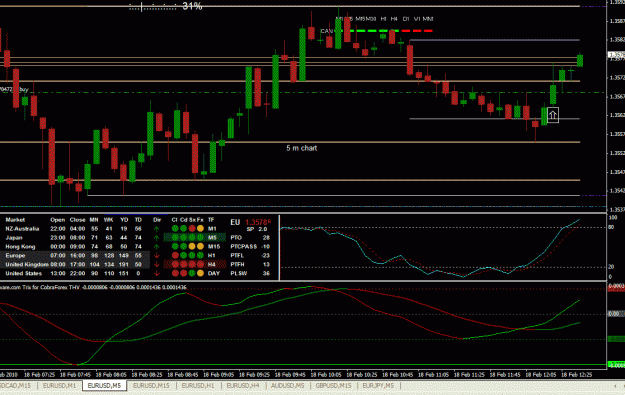This screenshot has height=395, width=625.
Task: Click the Hong Kong market name
Action: pyautogui.click(x=20, y=247)
